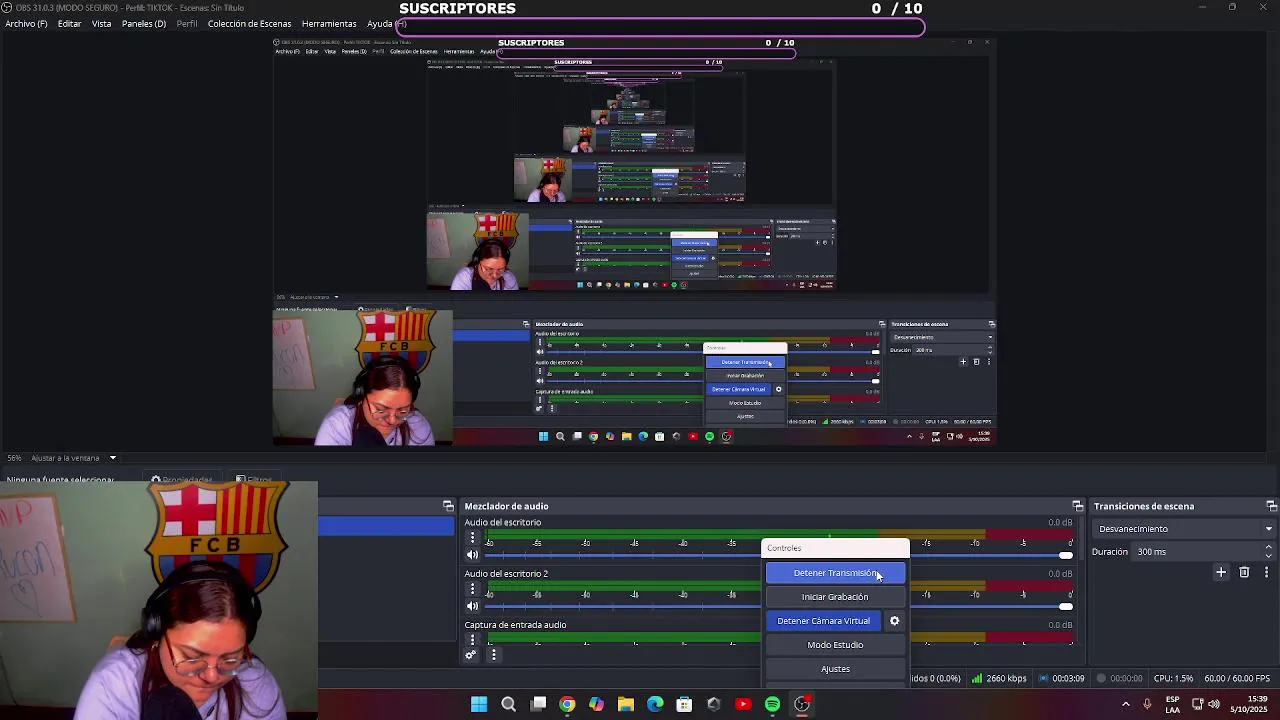This screenshot has height=720, width=1280.
Task: Open the Vista menu
Action: pyautogui.click(x=101, y=24)
